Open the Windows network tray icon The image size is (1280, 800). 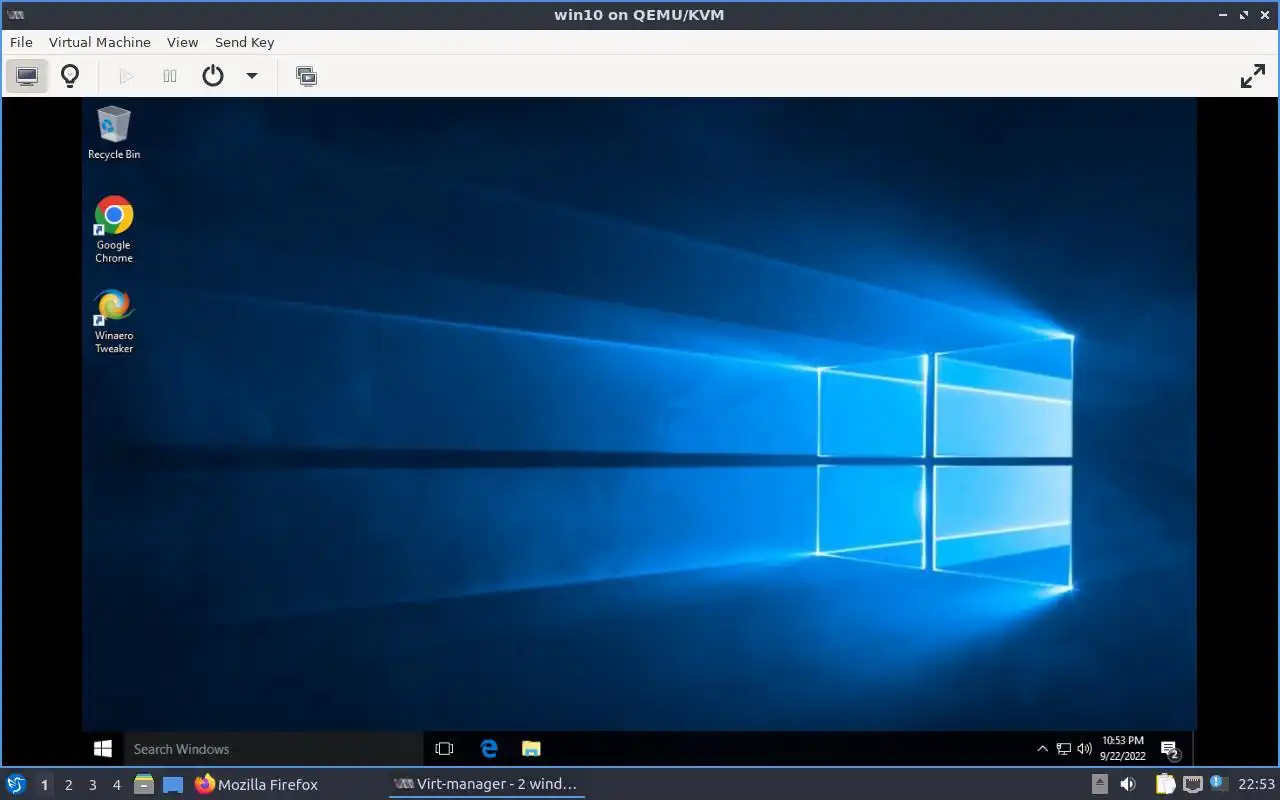click(x=1064, y=748)
